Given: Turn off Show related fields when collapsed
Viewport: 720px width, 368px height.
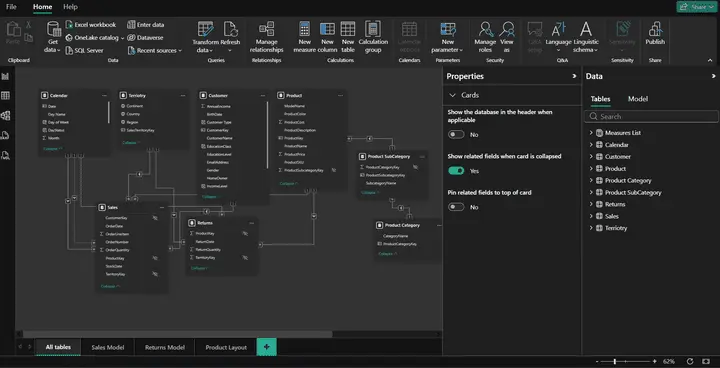Looking at the screenshot, I should (456, 171).
